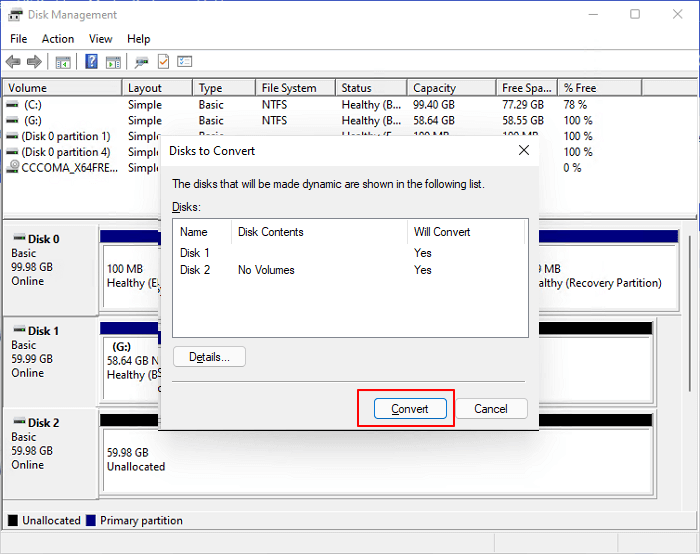This screenshot has height=554, width=700.
Task: Click Show/Hide Console Tree toolbar icon
Action: pos(63,62)
